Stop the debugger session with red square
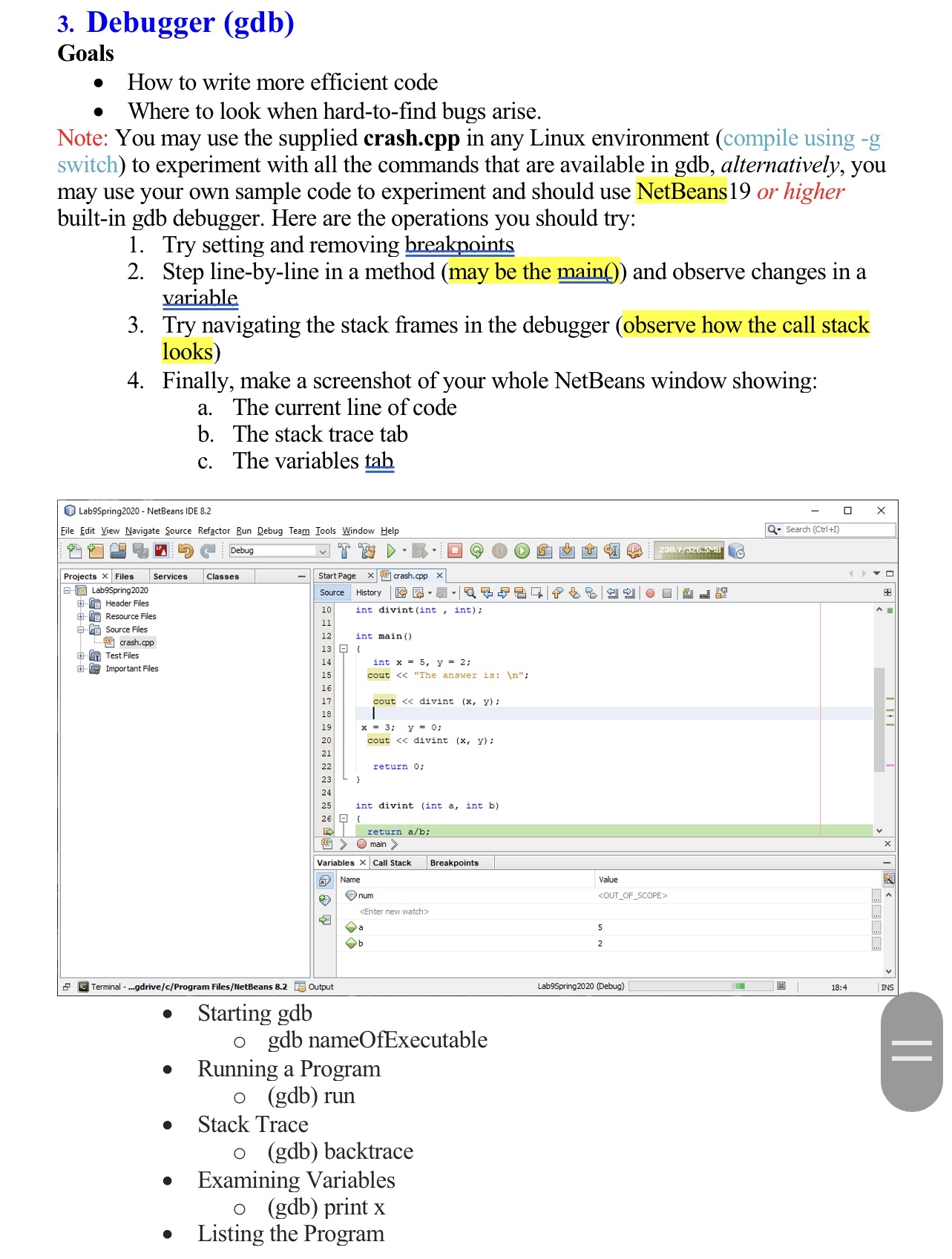Image resolution: width=952 pixels, height=1259 pixels. [456, 551]
